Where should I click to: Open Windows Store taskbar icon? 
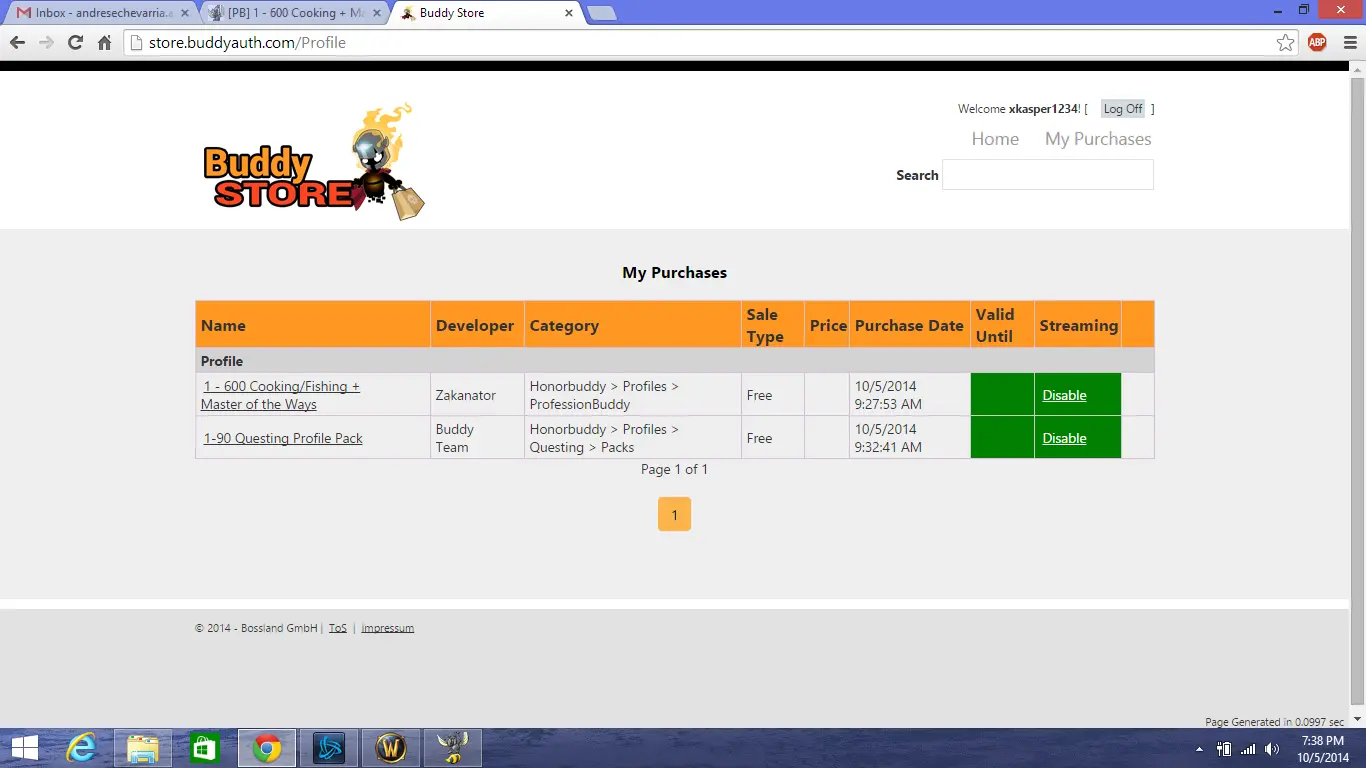204,748
